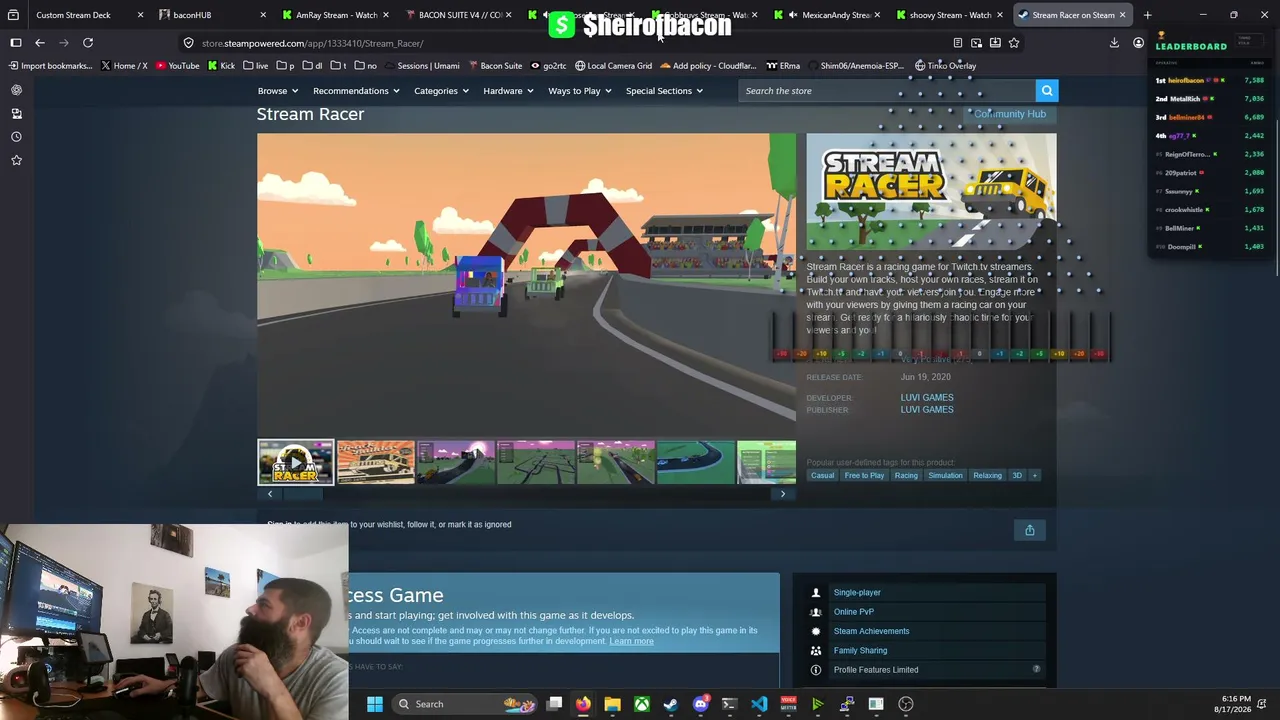Expand the Ways to Play dropdown
This screenshot has height=720, width=1280.
click(x=579, y=91)
